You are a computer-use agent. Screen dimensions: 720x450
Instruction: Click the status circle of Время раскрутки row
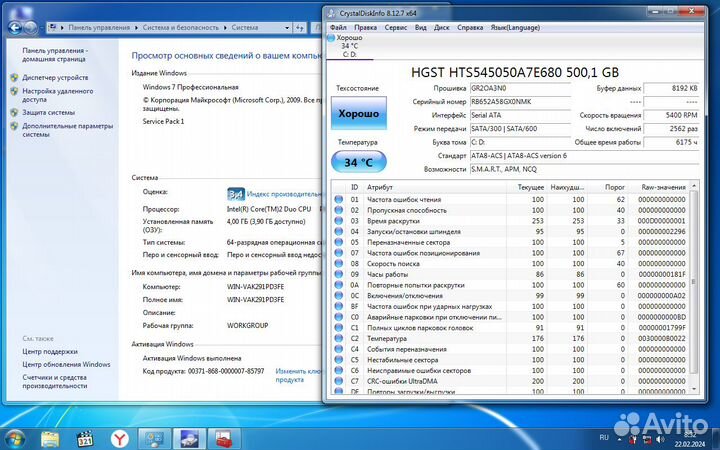pyautogui.click(x=338, y=221)
